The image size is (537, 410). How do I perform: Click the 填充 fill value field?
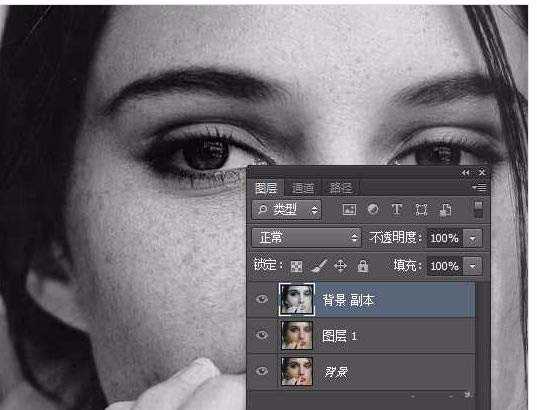445,266
